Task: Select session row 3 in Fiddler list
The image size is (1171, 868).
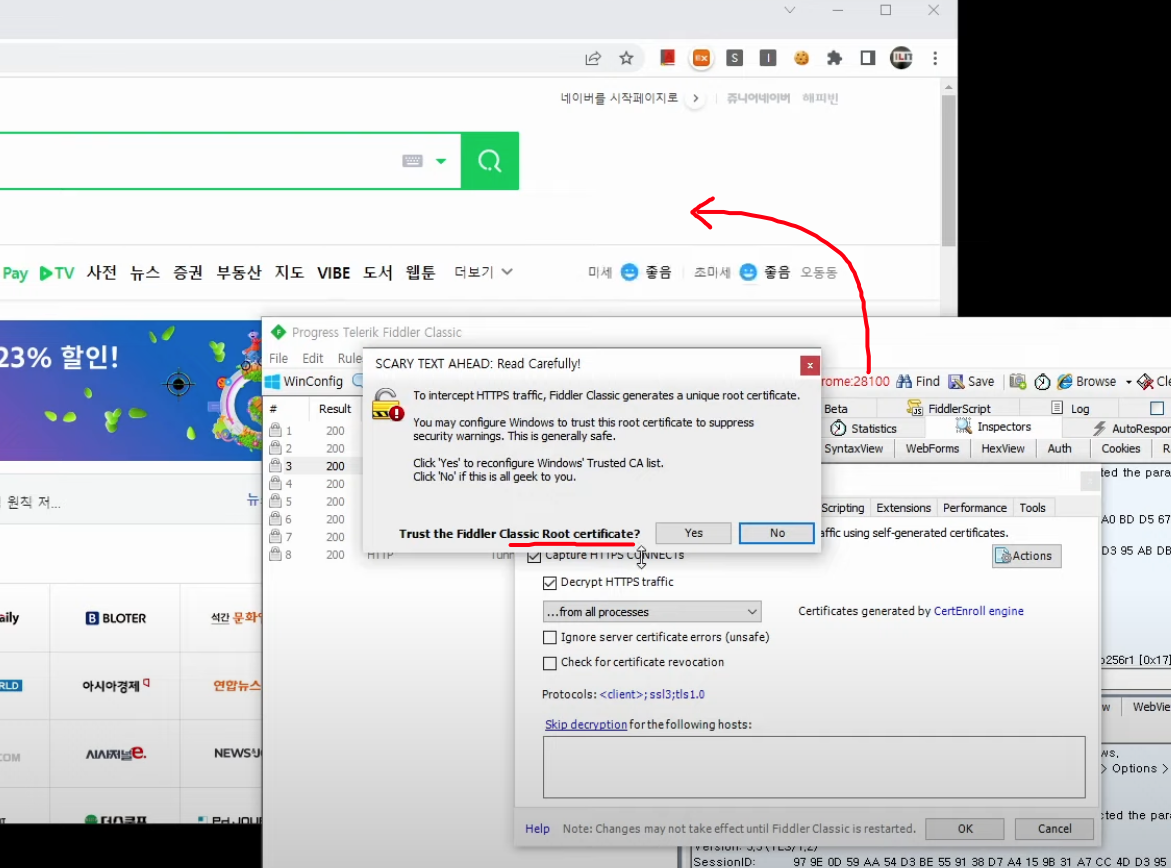Action: [x=314, y=466]
